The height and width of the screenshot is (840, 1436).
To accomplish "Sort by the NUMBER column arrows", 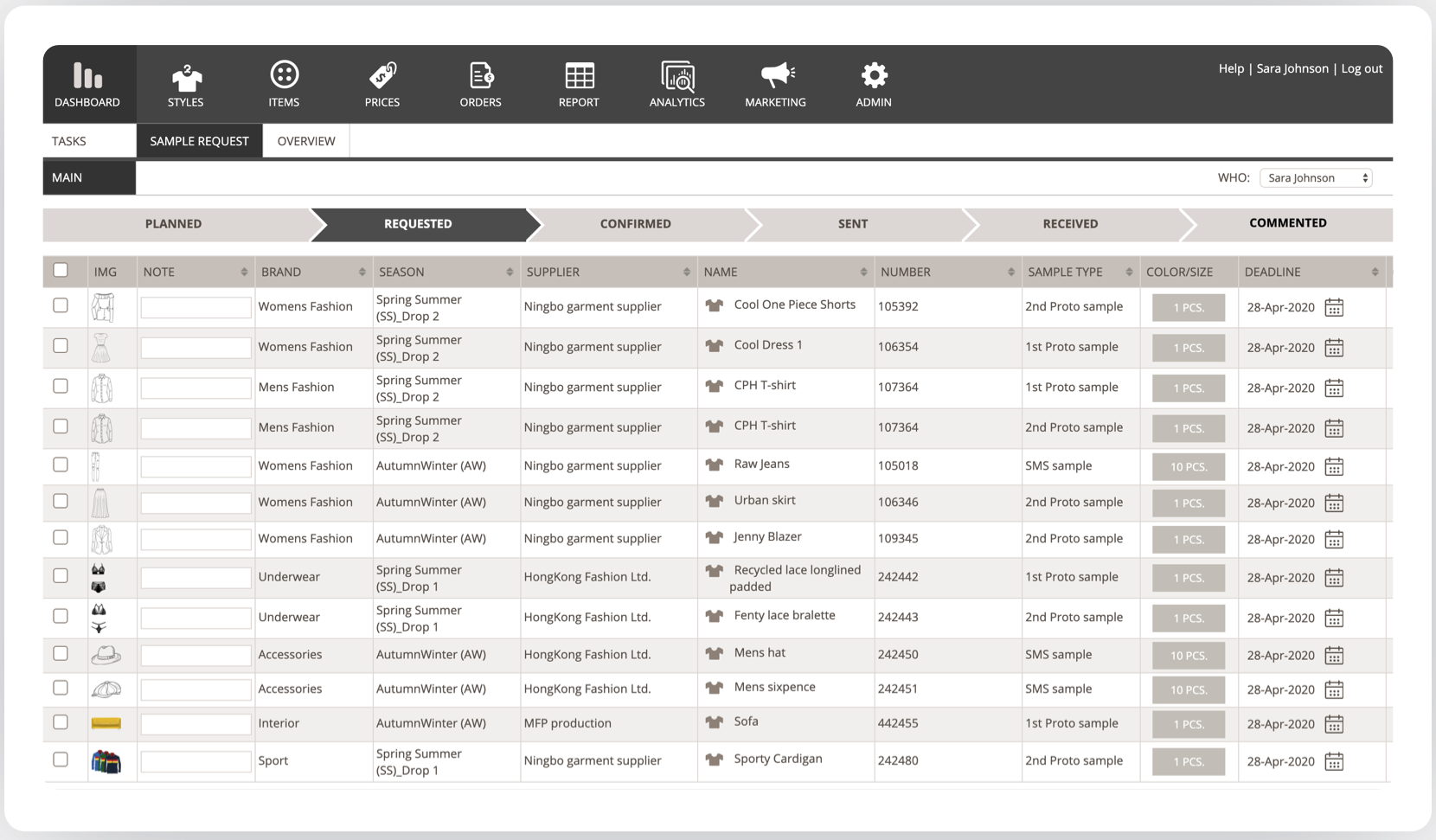I will (1011, 272).
